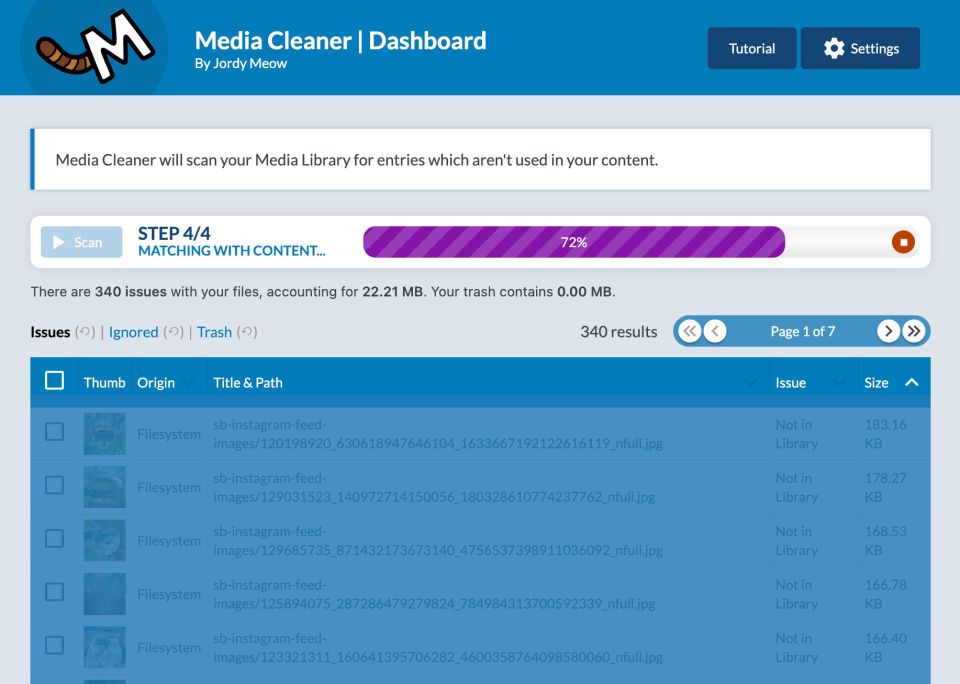Jump to the first results page
960x684 pixels.
pyautogui.click(x=689, y=331)
